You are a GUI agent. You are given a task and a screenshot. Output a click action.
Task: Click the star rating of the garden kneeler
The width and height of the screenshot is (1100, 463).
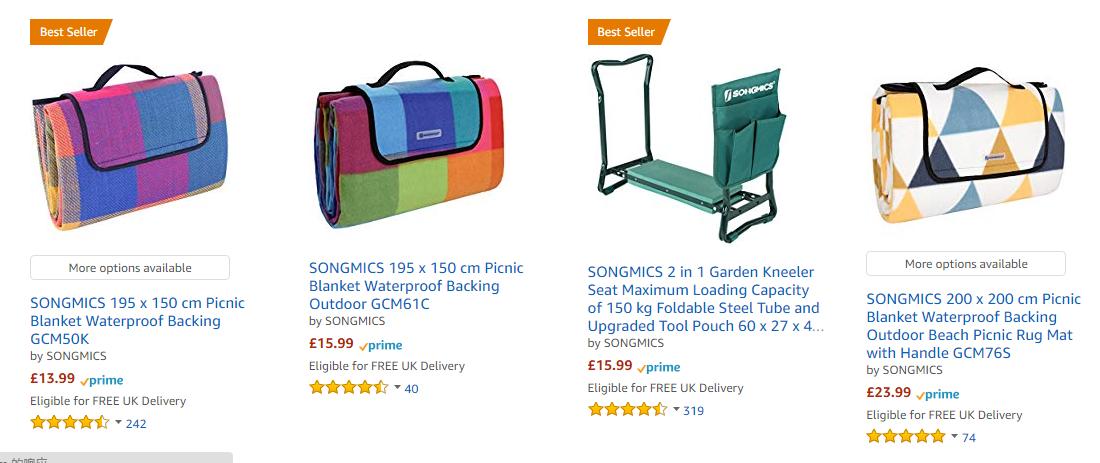click(627, 409)
